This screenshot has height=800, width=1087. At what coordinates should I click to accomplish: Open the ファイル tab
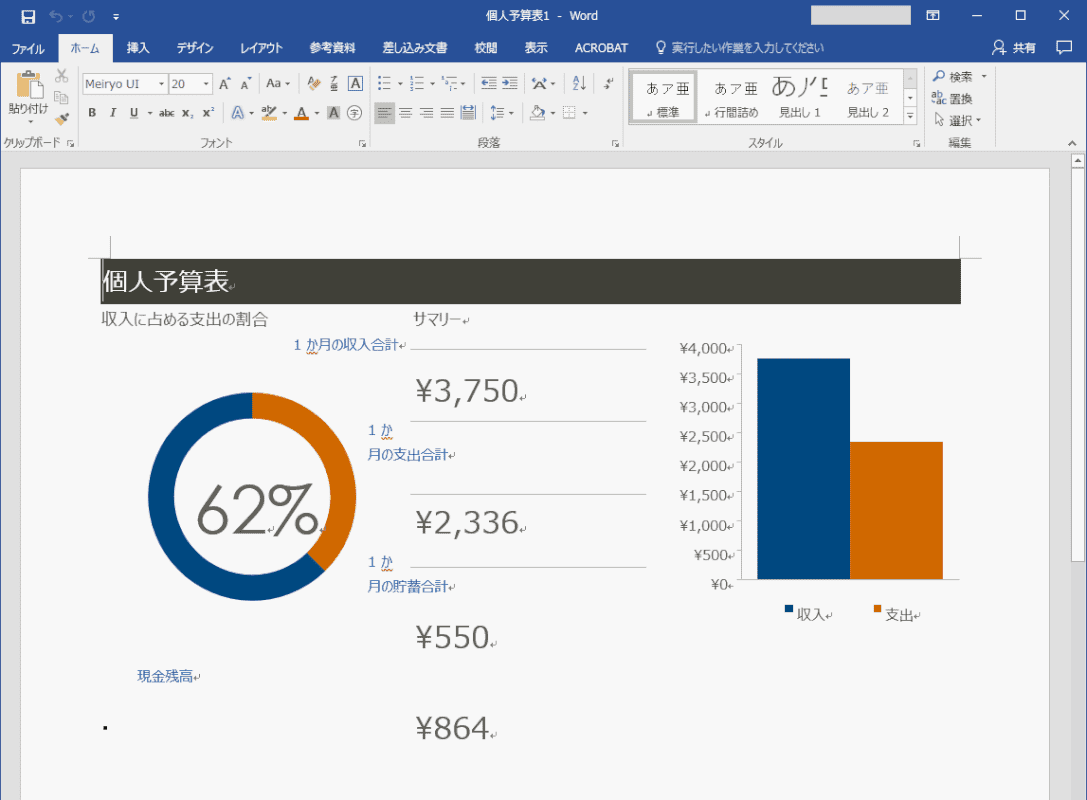click(28, 48)
